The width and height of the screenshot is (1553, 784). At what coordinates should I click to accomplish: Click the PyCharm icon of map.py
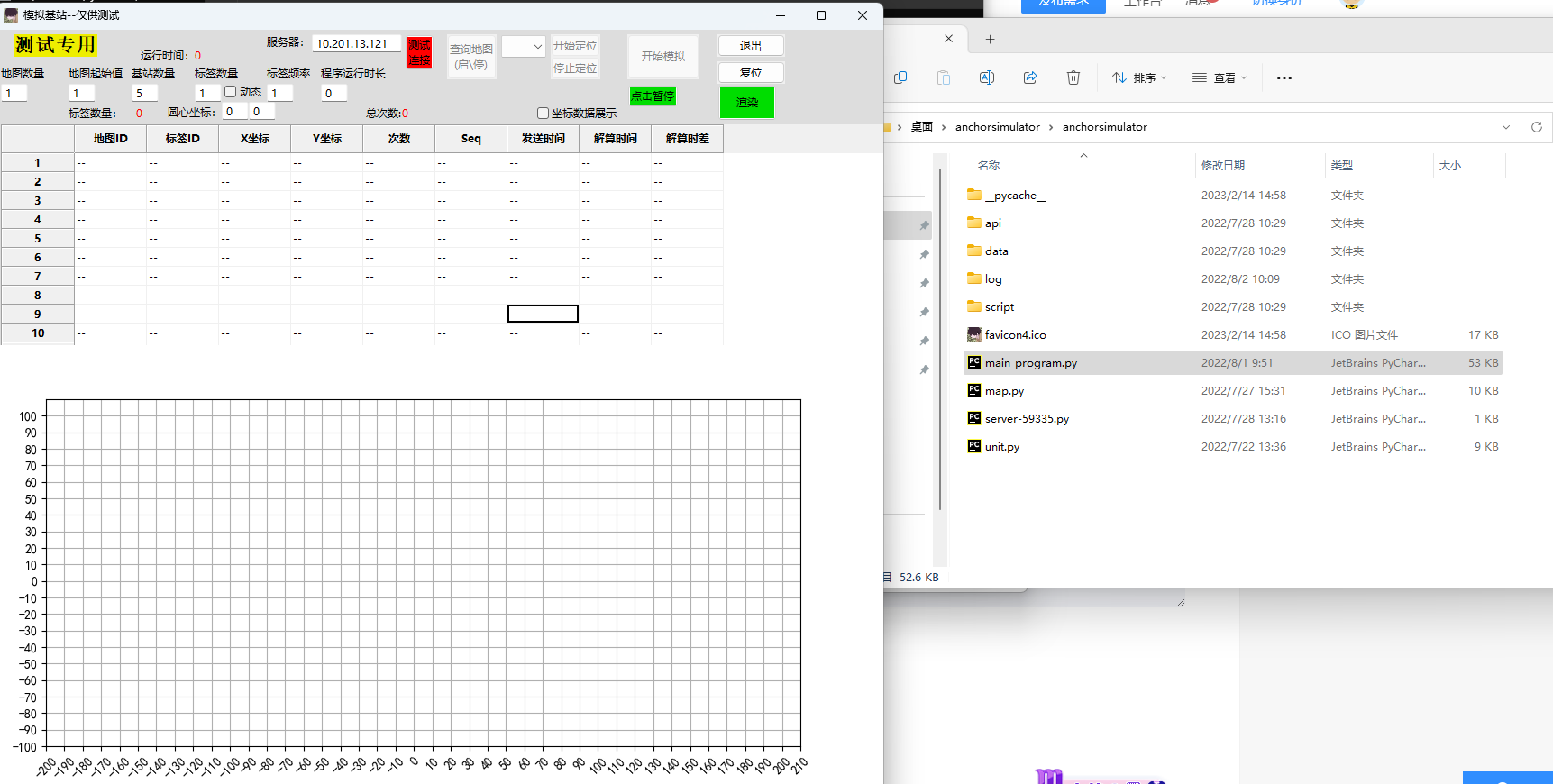point(973,390)
